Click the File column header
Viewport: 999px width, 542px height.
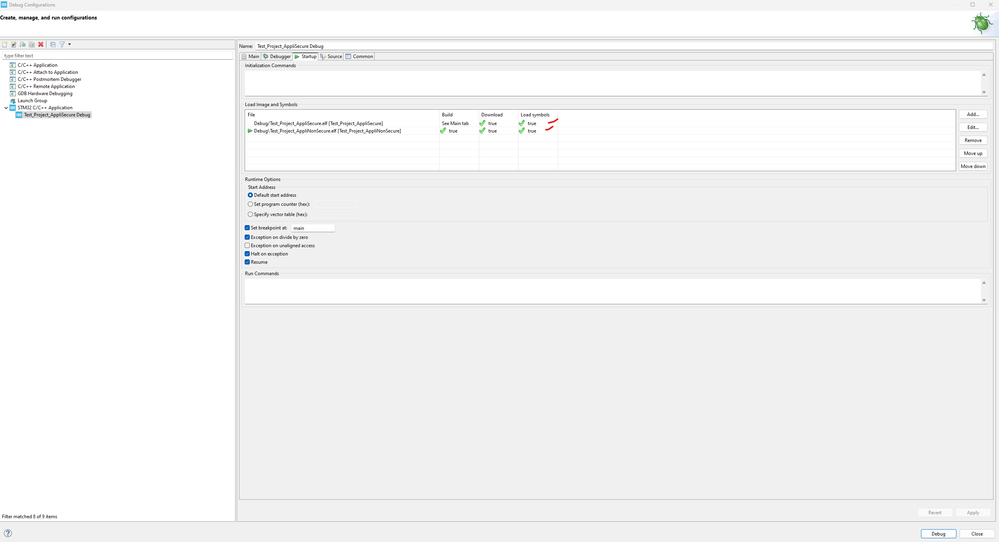(342, 115)
